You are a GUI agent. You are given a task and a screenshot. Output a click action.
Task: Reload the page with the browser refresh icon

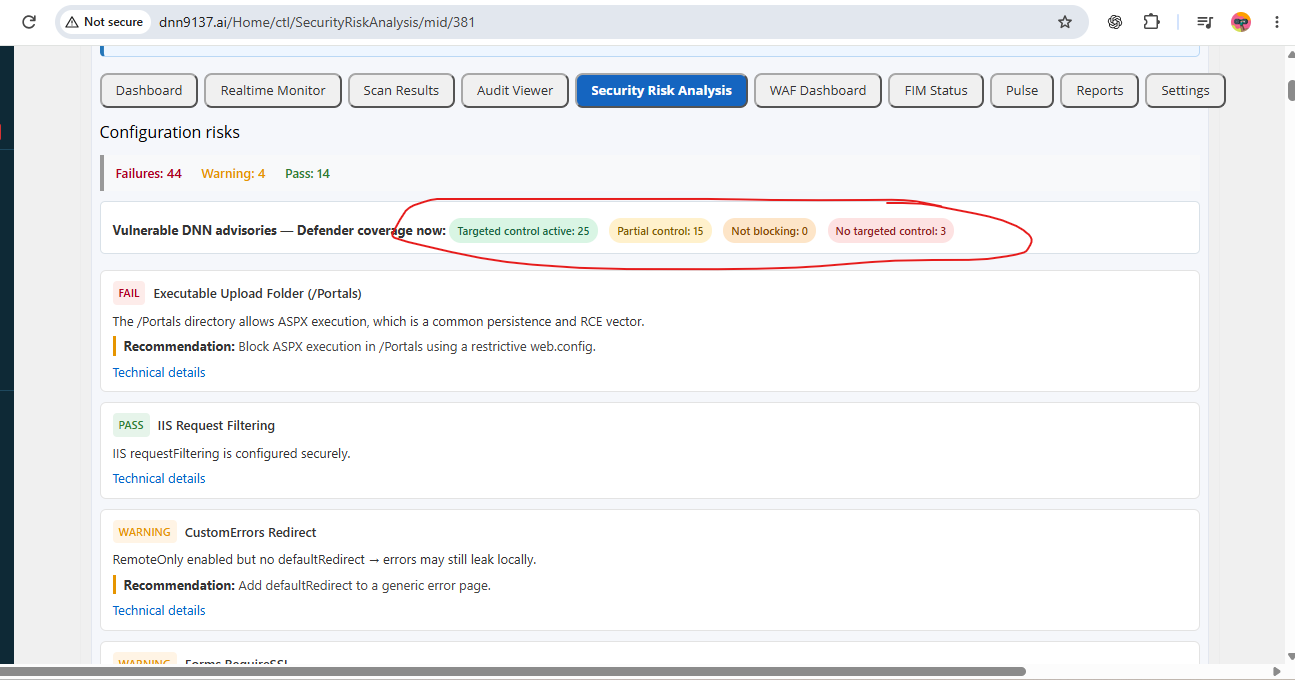[29, 21]
